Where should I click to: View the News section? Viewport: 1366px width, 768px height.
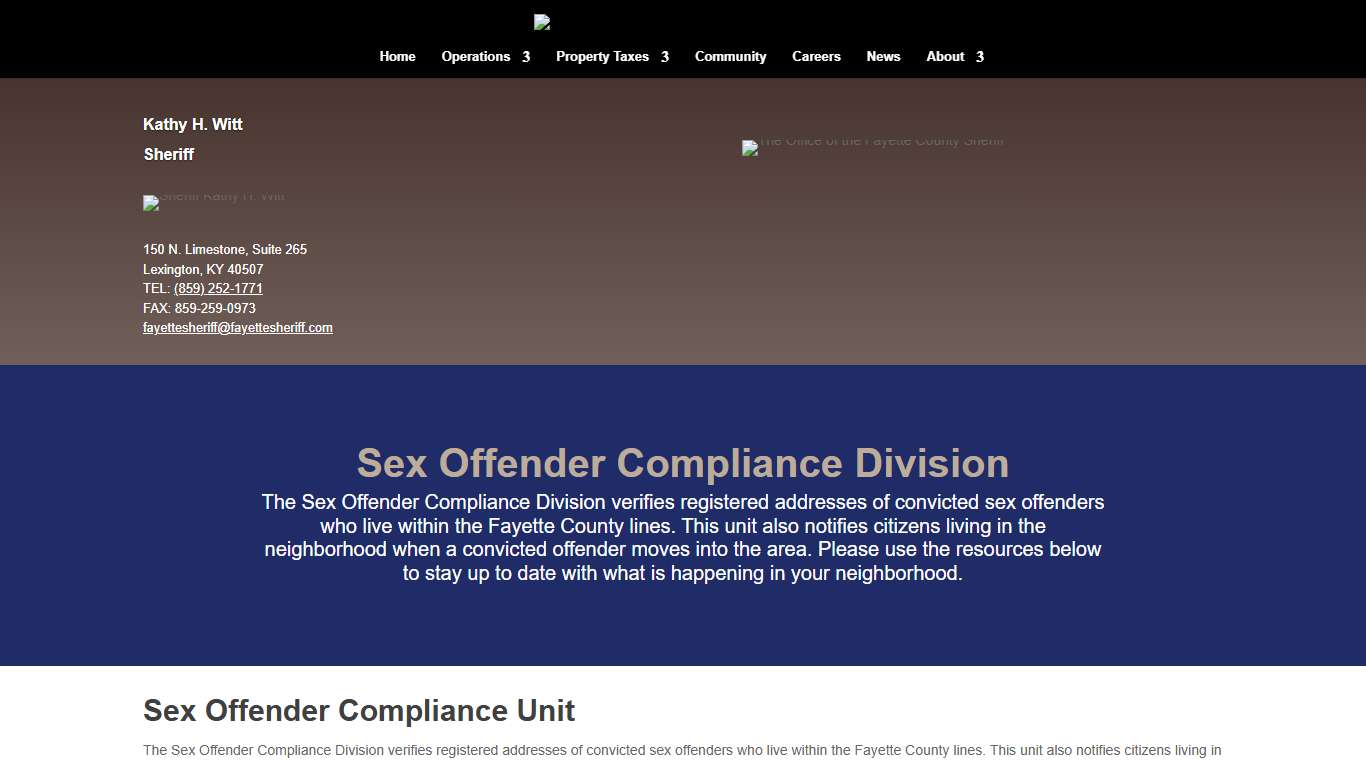tap(883, 57)
